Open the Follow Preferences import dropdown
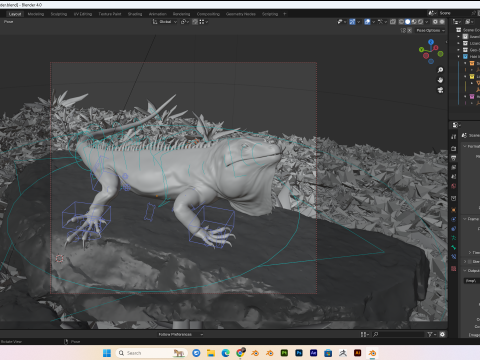The image size is (480, 360). click(180, 334)
